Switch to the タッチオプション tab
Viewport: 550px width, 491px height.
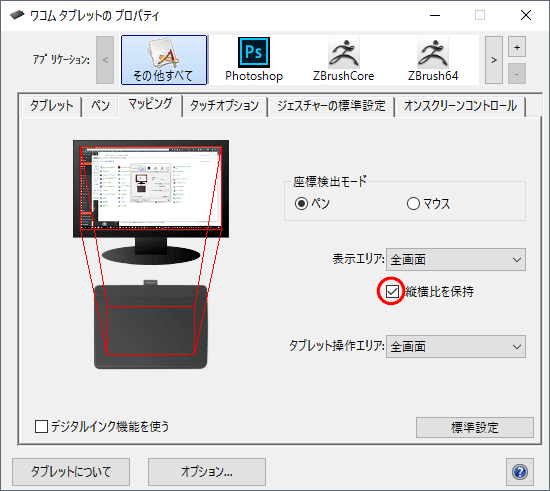(224, 106)
